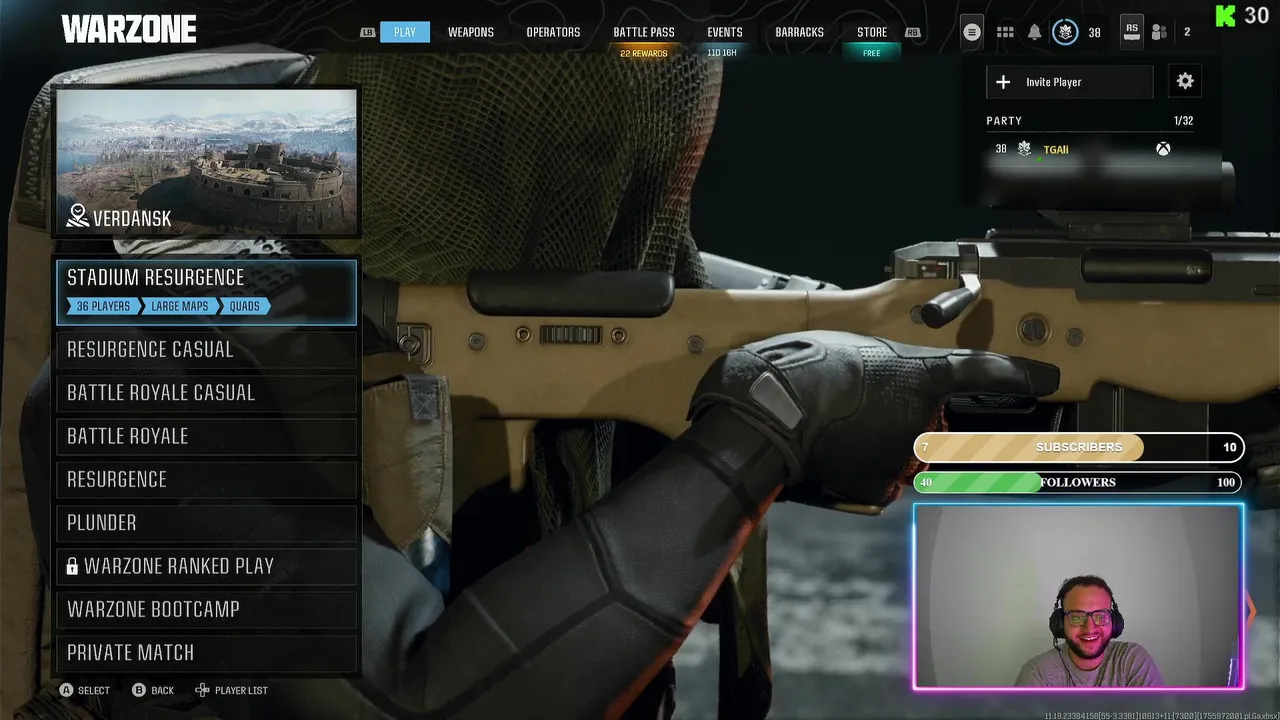Open the Events tab
Image resolution: width=1280 pixels, height=720 pixels.
(725, 32)
